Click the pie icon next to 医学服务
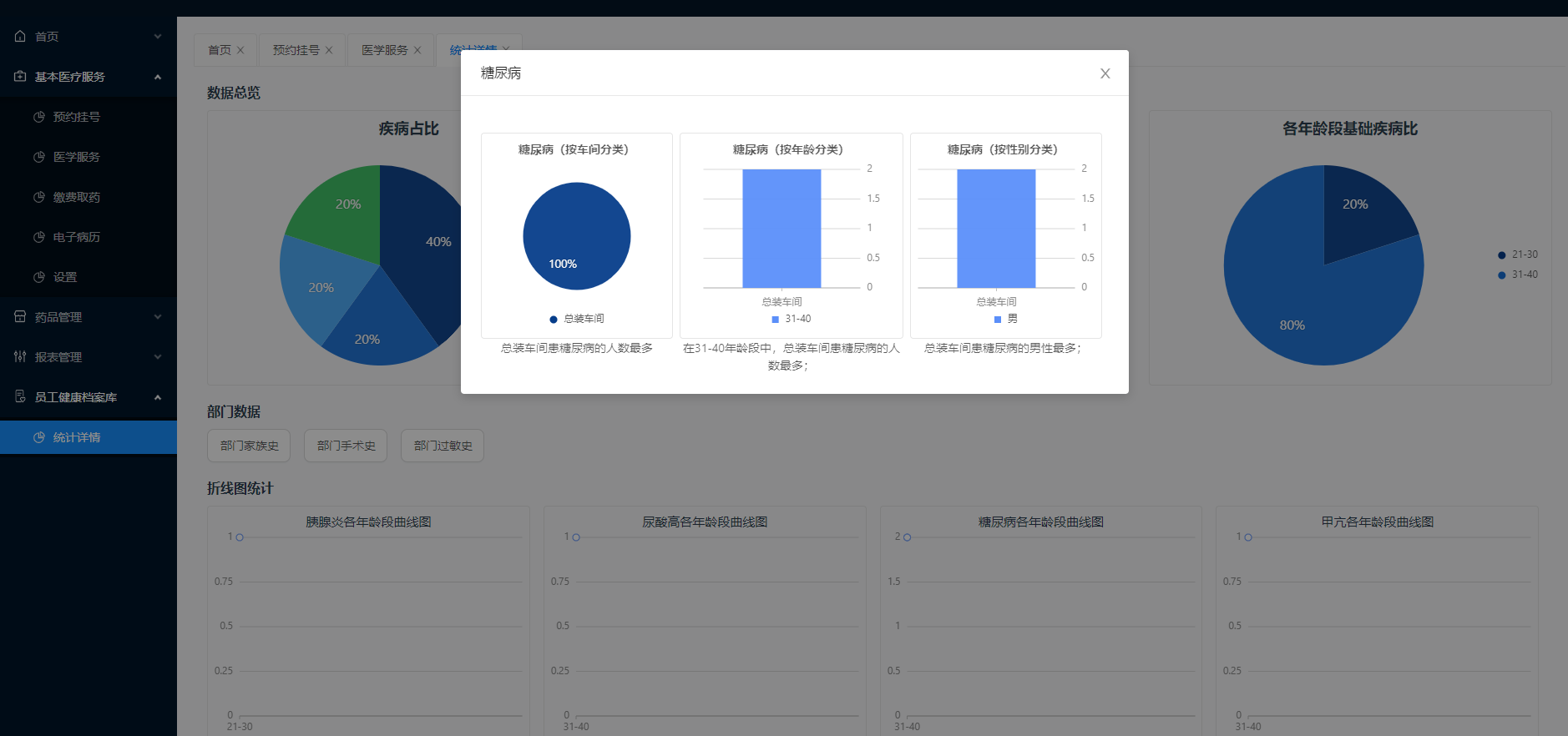The image size is (1568, 736). point(38,157)
